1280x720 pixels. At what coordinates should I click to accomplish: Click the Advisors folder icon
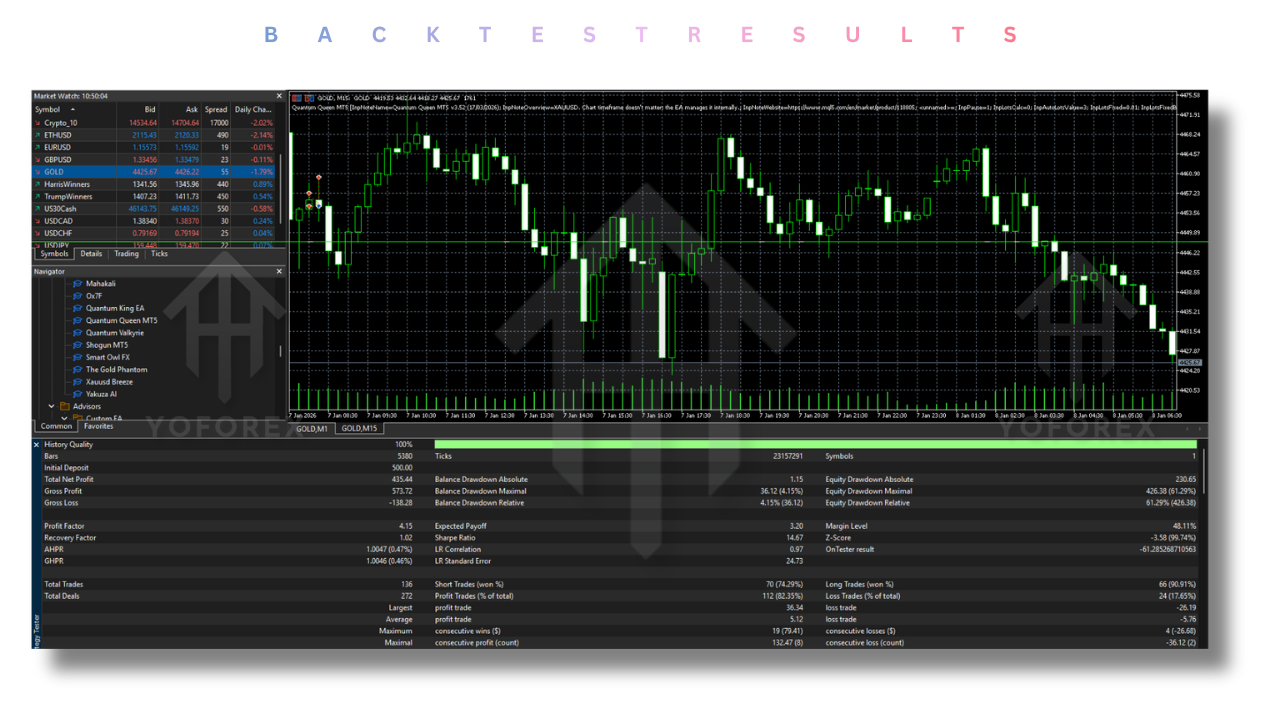click(67, 407)
